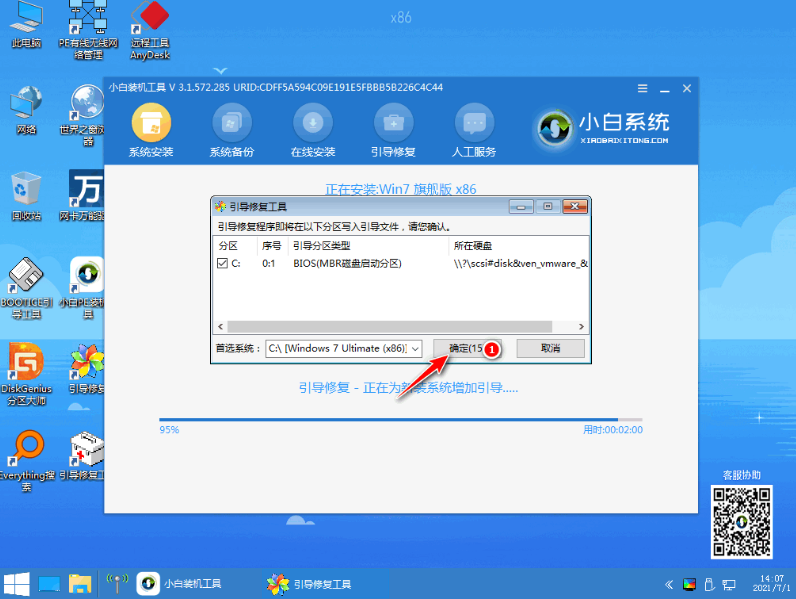Open the Everything search desktop icon

(26, 461)
